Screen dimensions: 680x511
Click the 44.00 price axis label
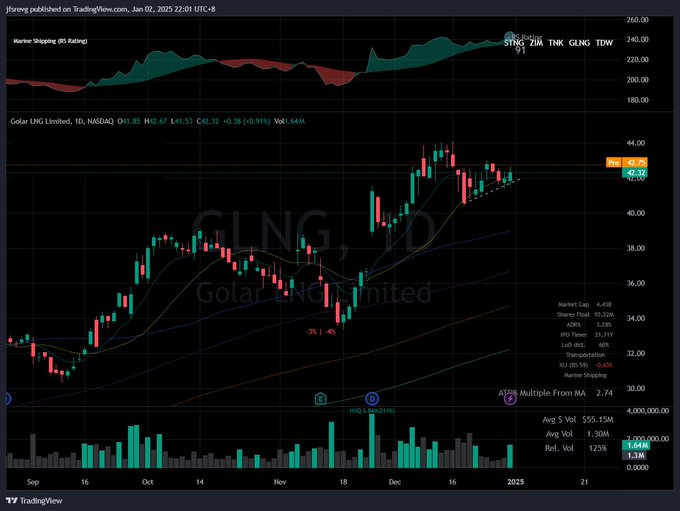point(635,143)
